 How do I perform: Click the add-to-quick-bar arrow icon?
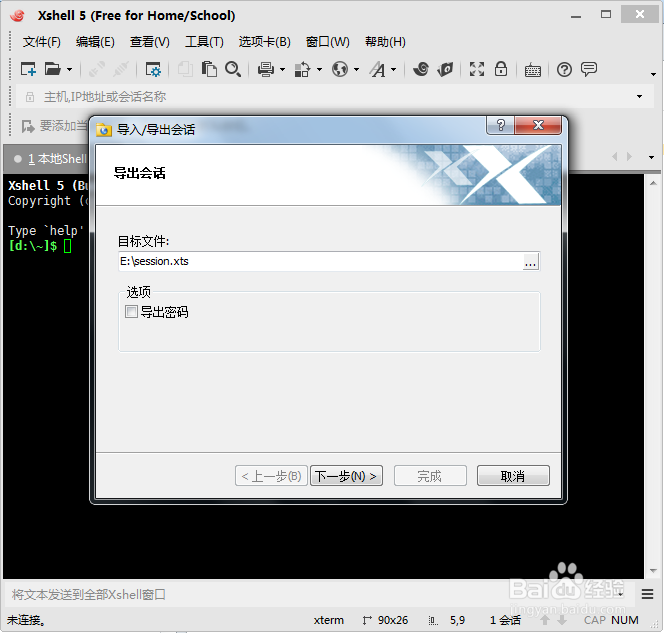pyautogui.click(x=28, y=126)
